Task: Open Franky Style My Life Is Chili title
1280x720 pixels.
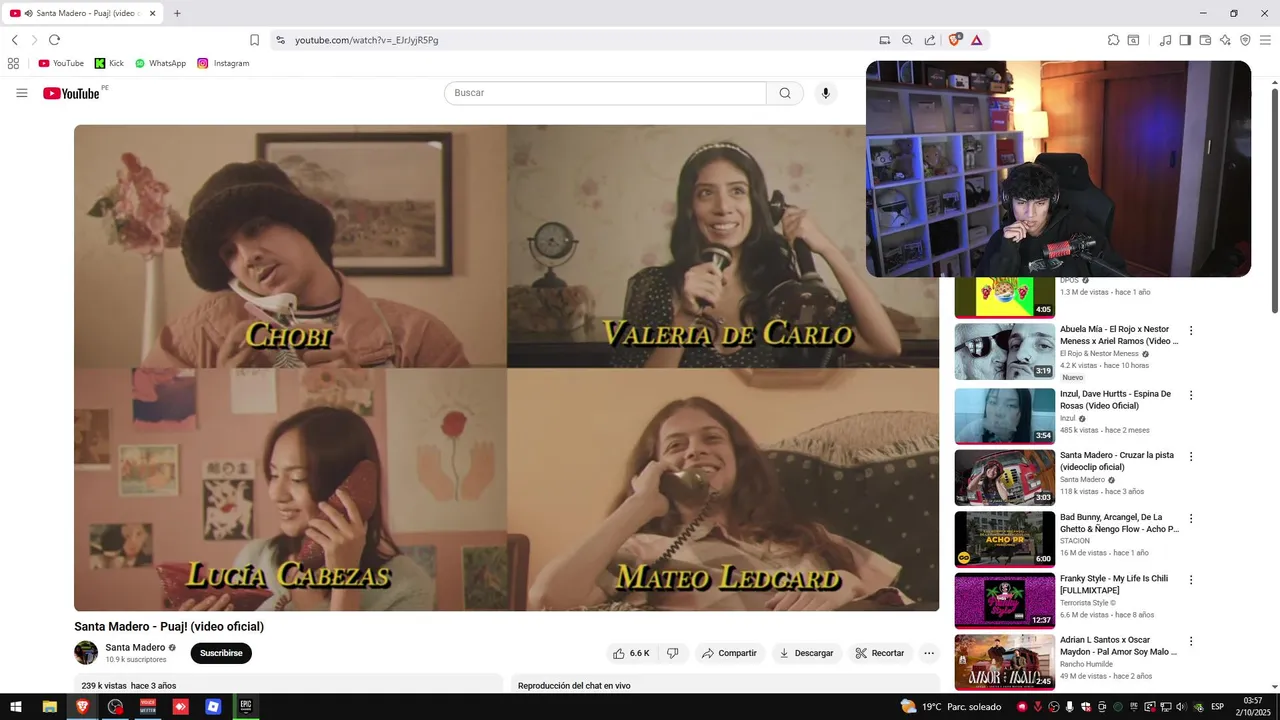Action: (x=1114, y=584)
